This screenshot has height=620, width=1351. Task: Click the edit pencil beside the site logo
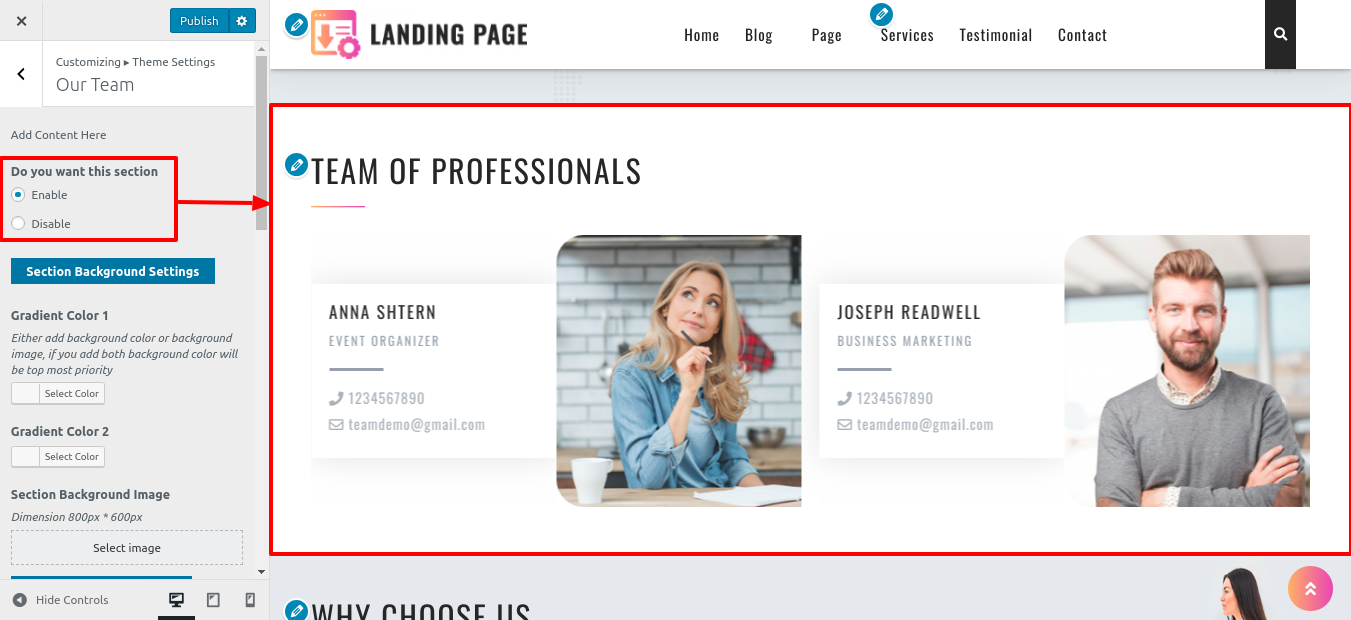click(296, 25)
